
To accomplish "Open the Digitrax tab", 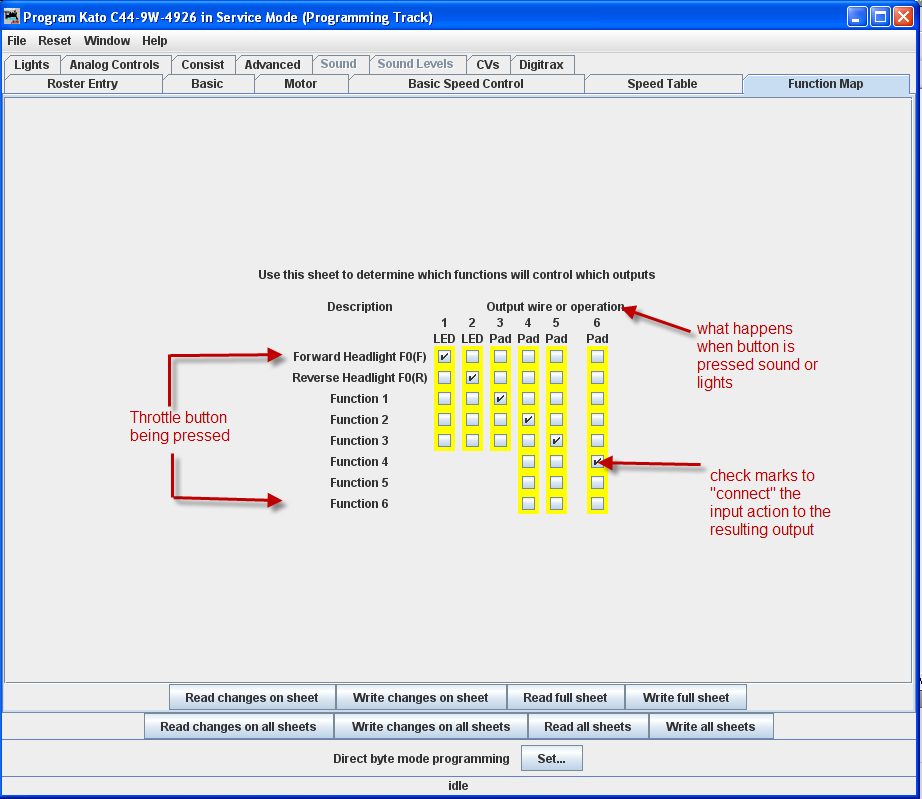I will (x=542, y=63).
